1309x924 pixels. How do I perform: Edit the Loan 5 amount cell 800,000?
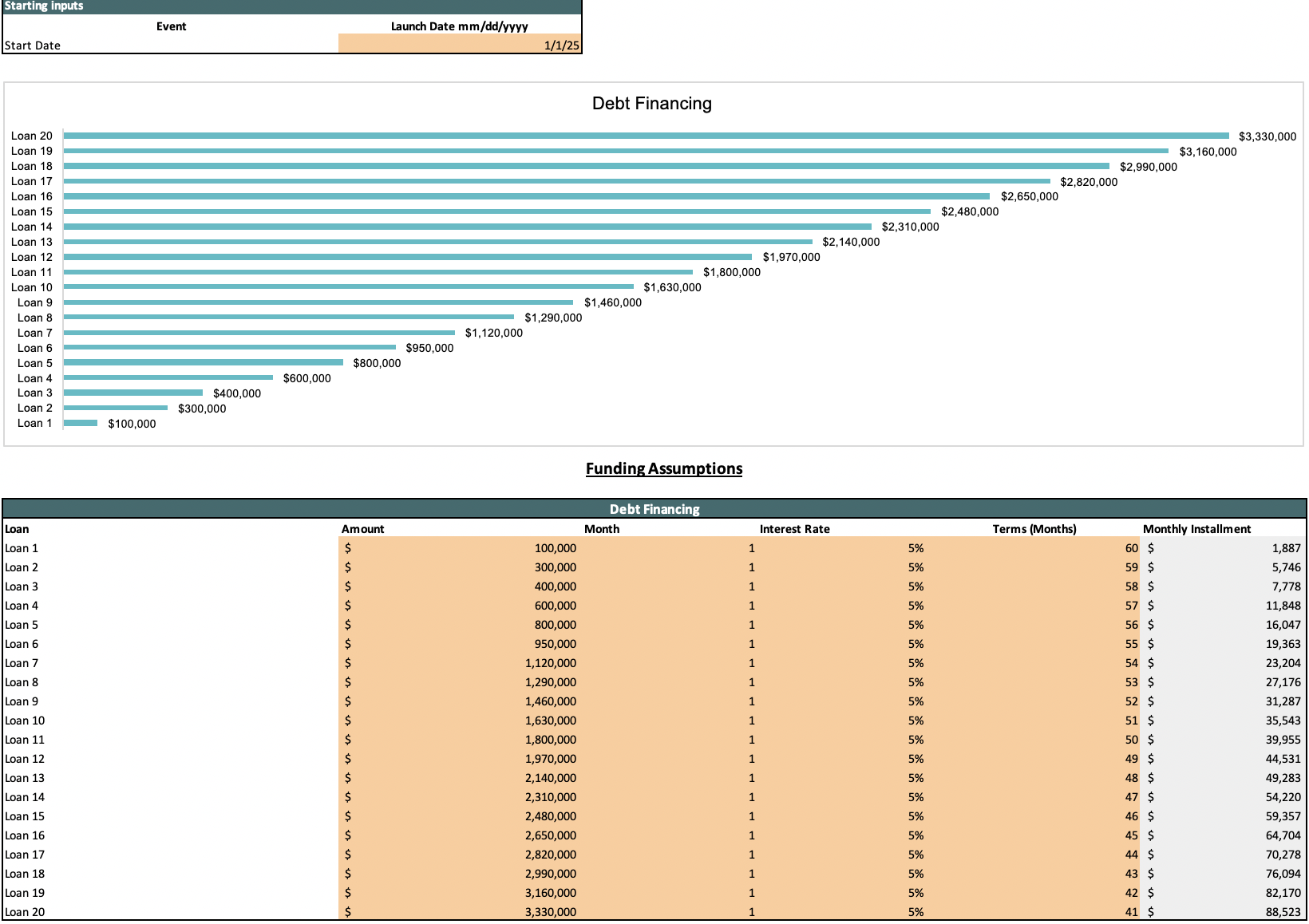coord(460,625)
